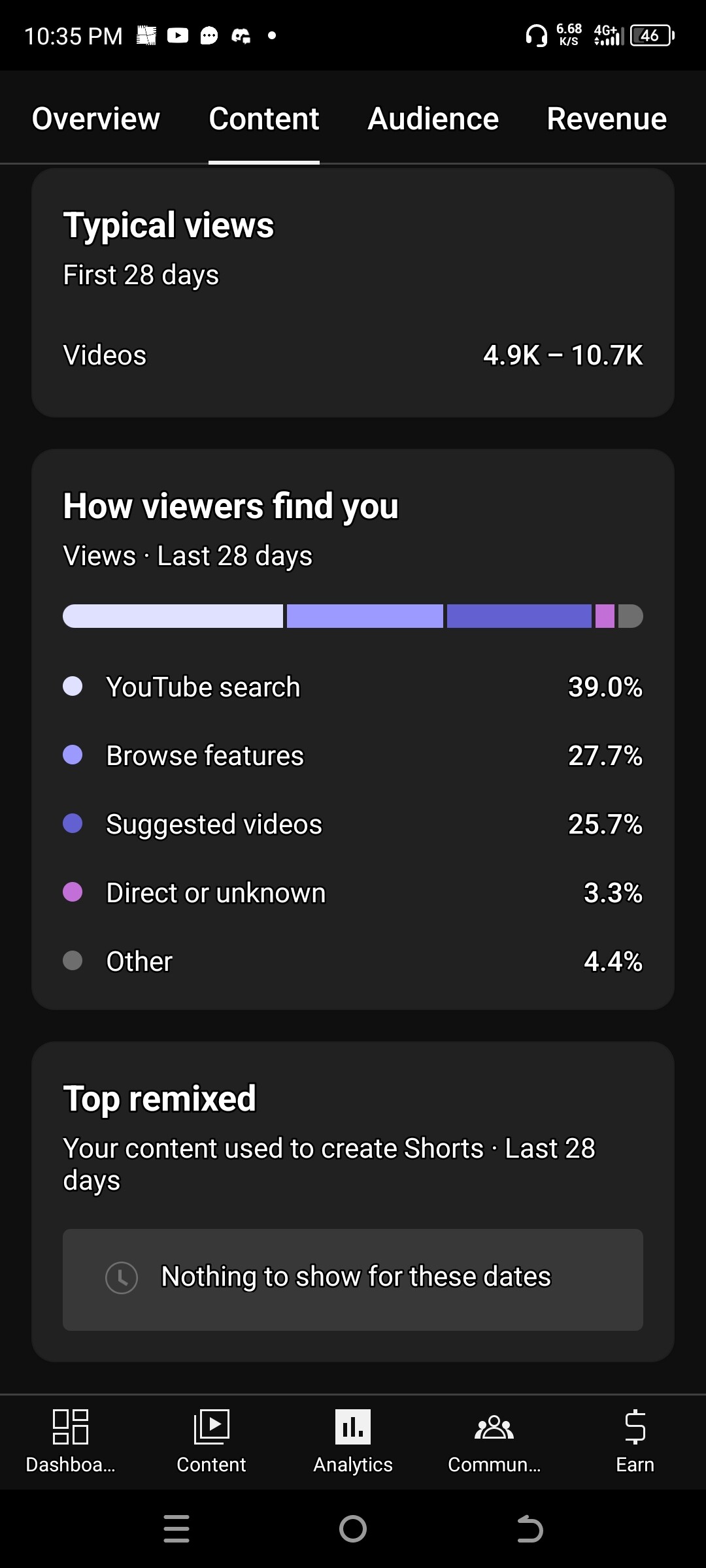Tap the clock icon in Top remixed
Image resolution: width=706 pixels, height=1568 pixels.
coord(122,1277)
